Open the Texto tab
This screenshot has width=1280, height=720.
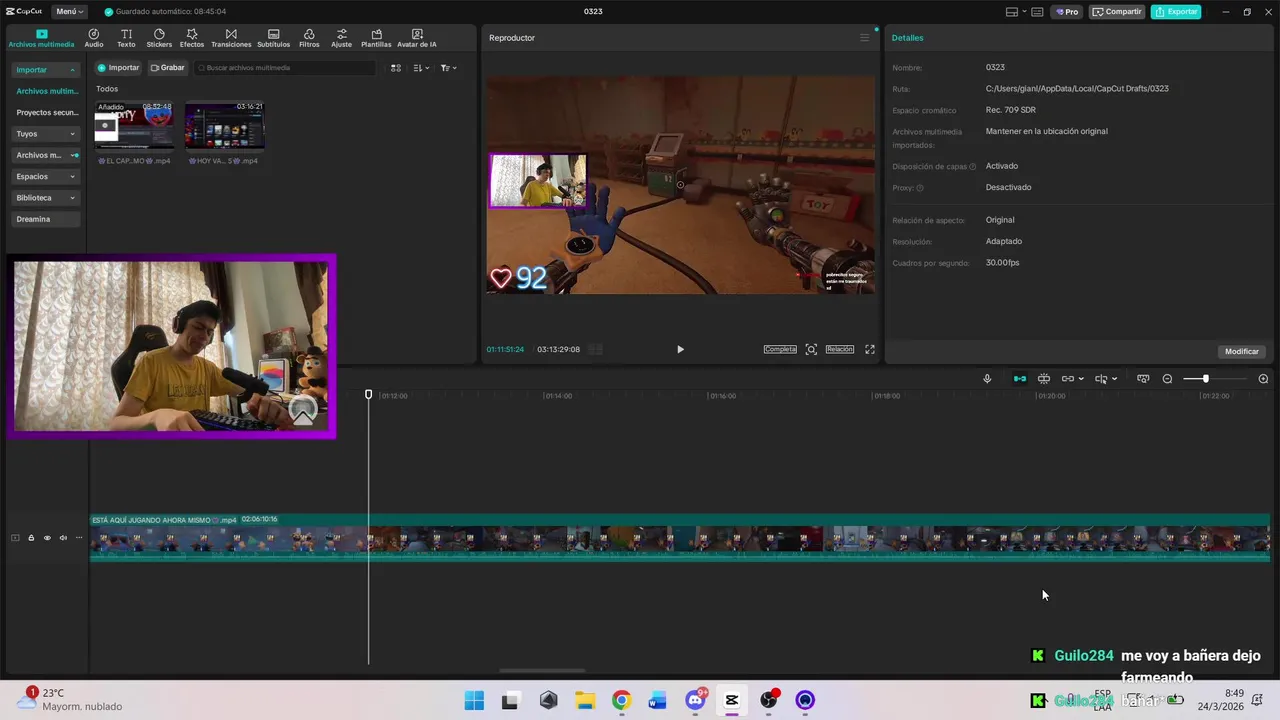[x=126, y=38]
